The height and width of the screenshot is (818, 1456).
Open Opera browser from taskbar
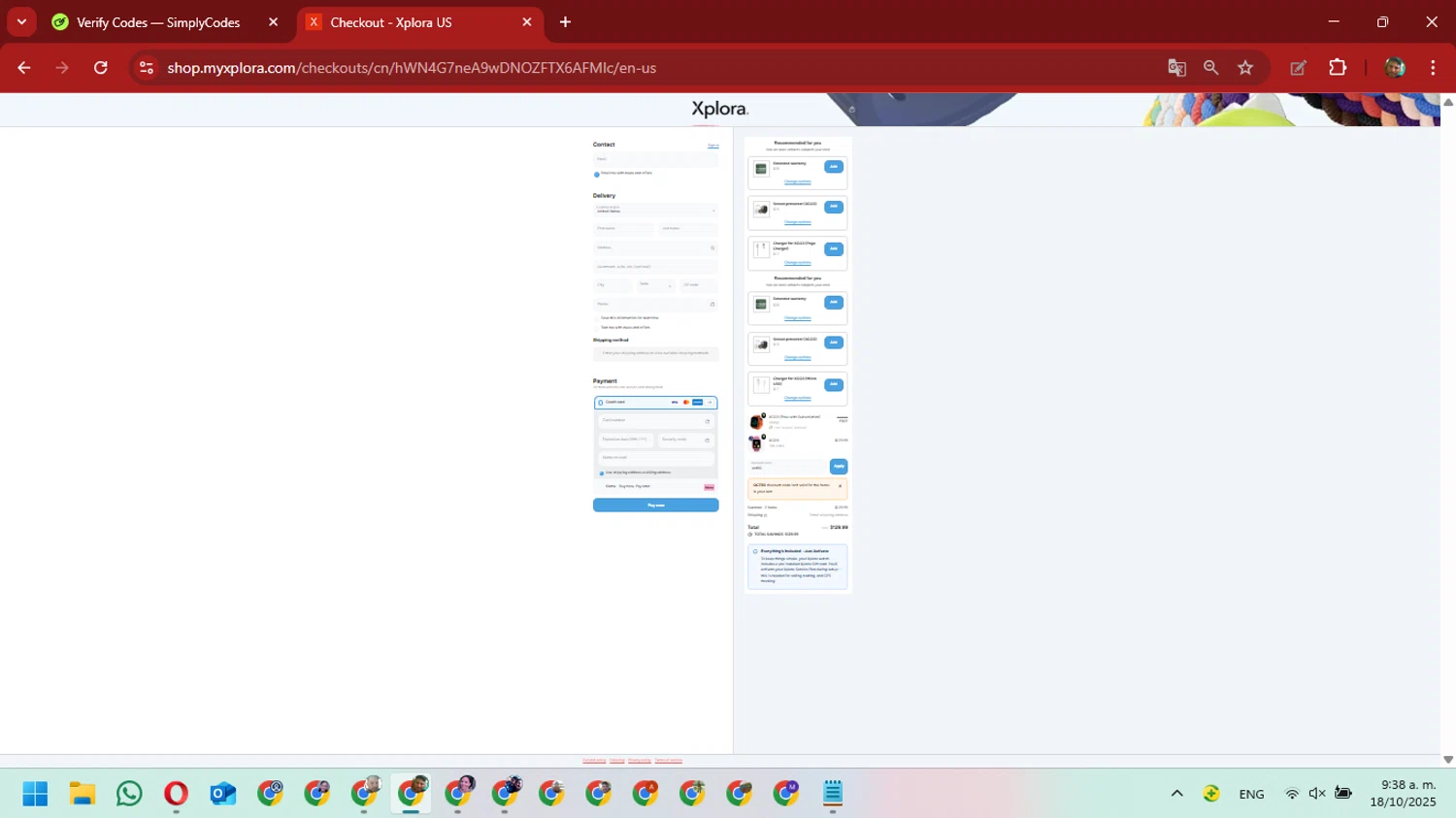(176, 794)
